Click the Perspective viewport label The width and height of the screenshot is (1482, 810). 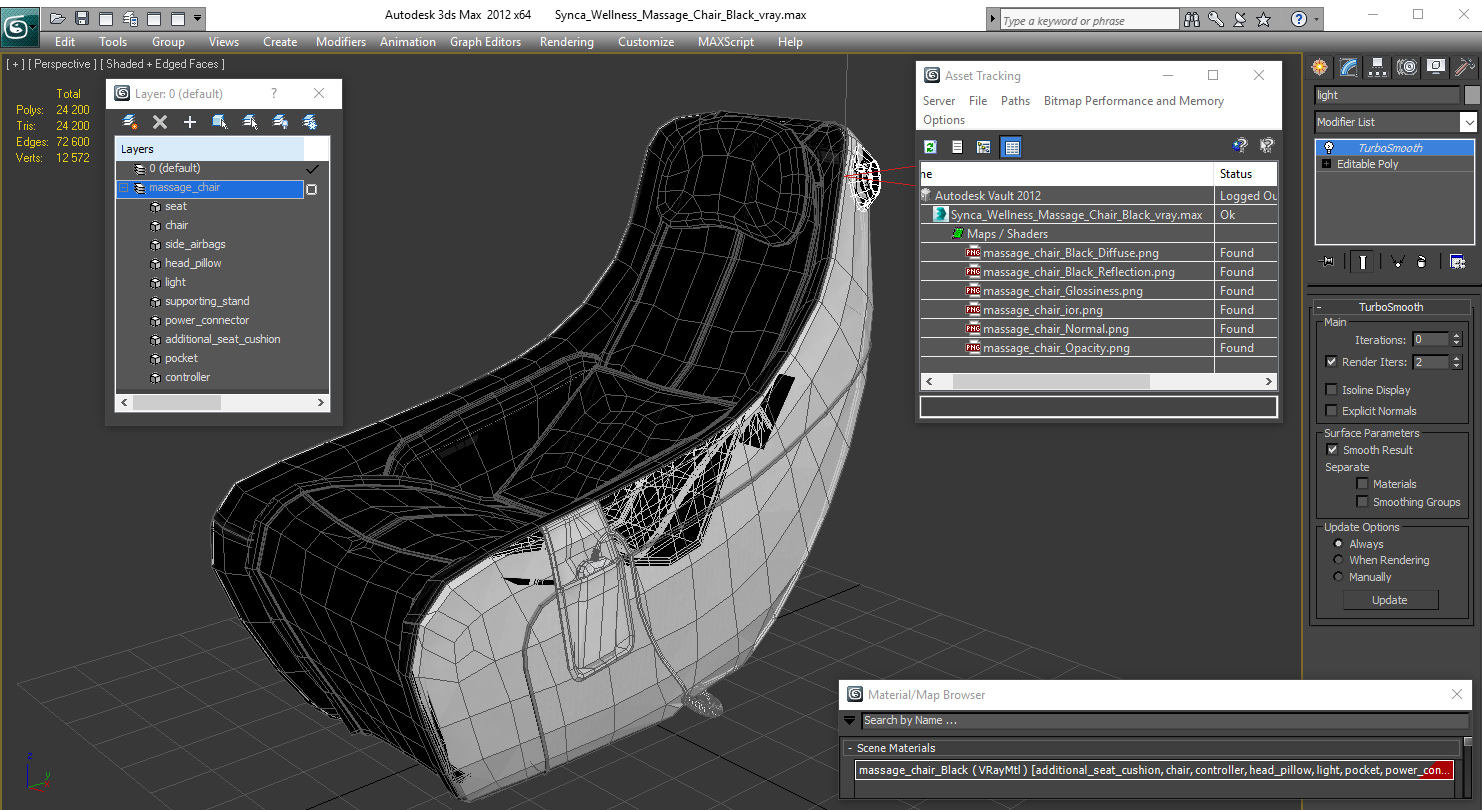[x=63, y=64]
